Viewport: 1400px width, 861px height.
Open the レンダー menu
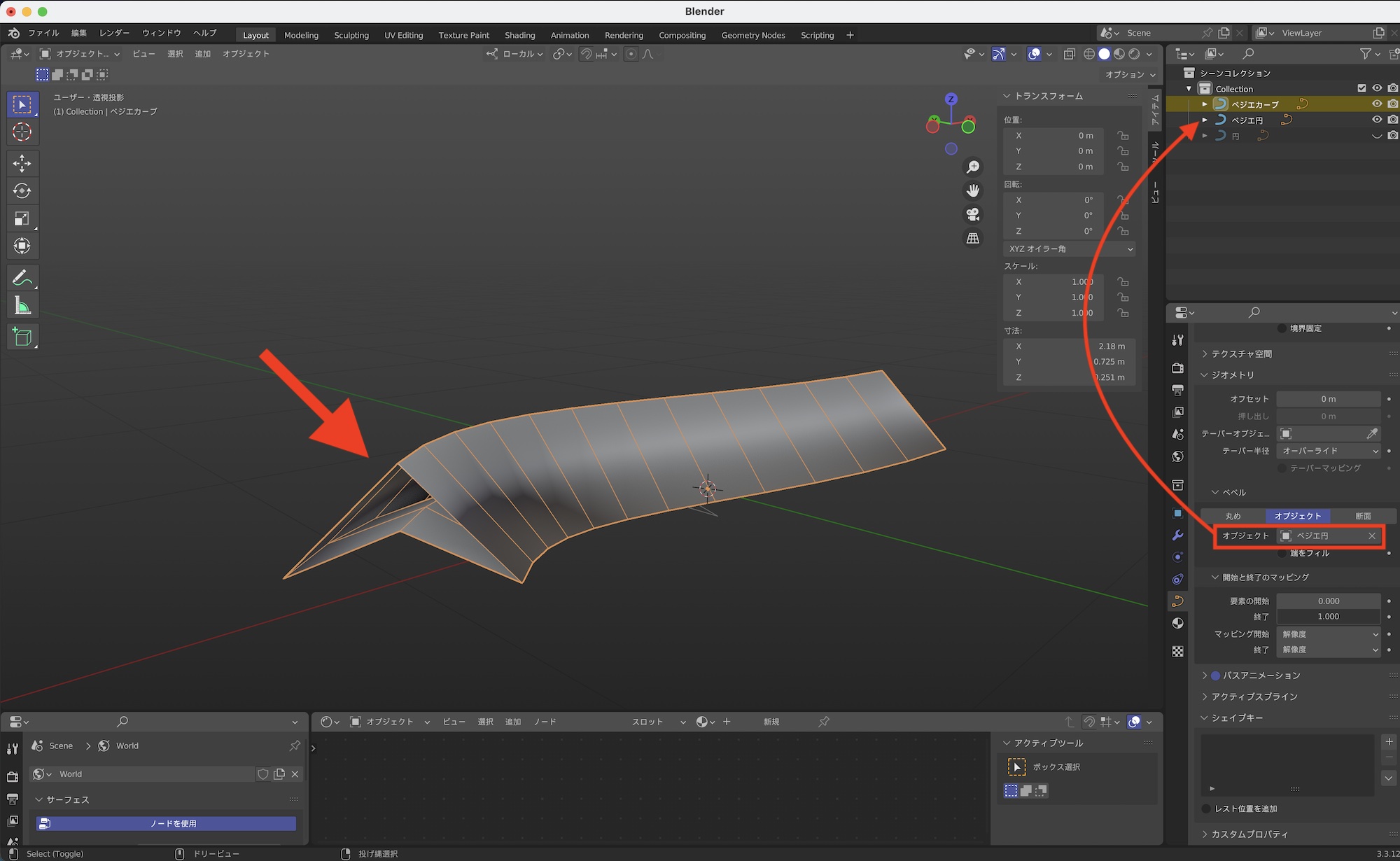(x=114, y=33)
